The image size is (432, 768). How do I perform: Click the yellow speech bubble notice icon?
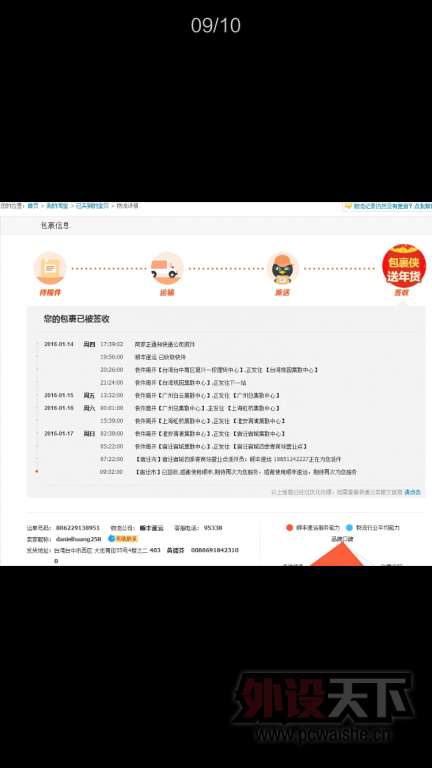pyautogui.click(x=348, y=206)
